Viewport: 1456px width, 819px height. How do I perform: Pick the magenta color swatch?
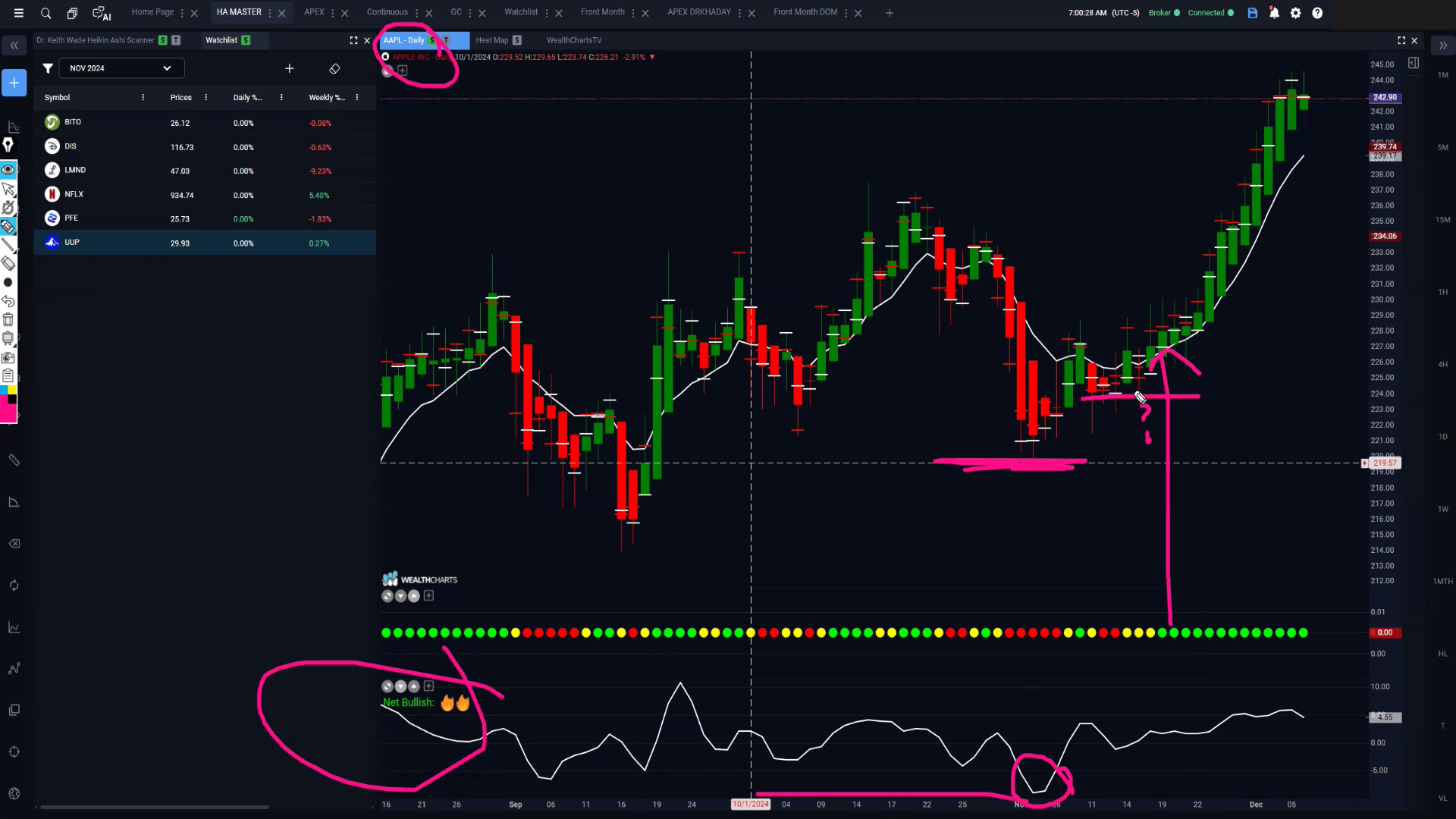coord(8,412)
